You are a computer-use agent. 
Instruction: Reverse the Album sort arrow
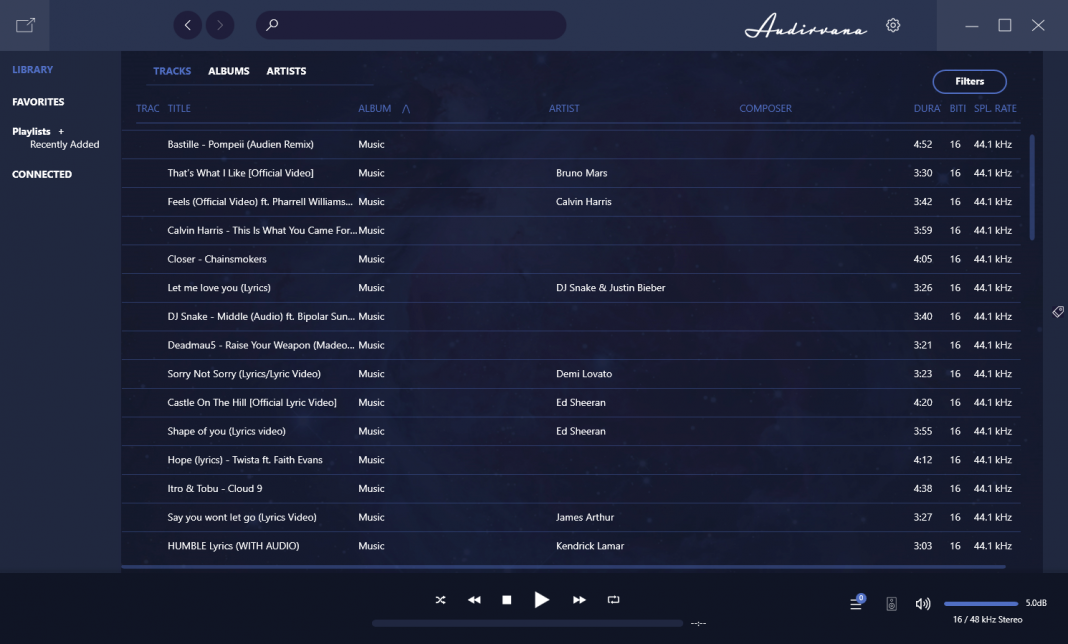tap(406, 108)
